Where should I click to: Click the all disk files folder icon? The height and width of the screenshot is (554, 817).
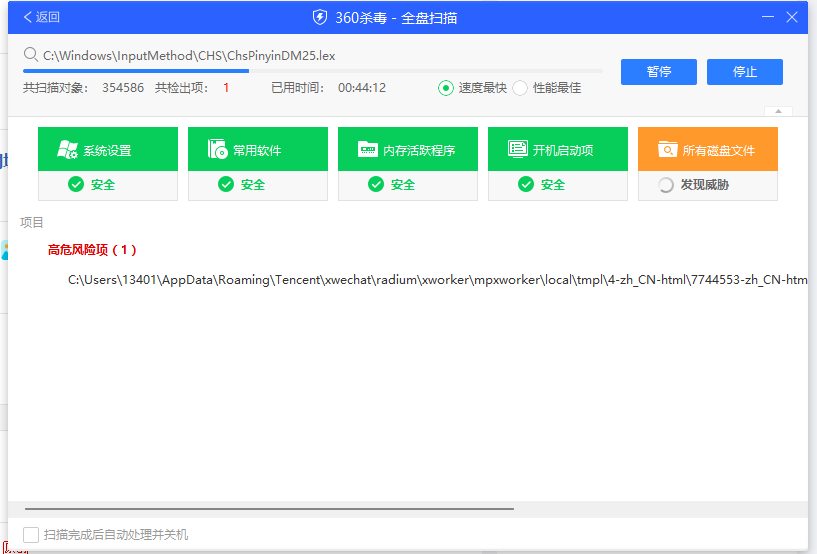pyautogui.click(x=668, y=150)
